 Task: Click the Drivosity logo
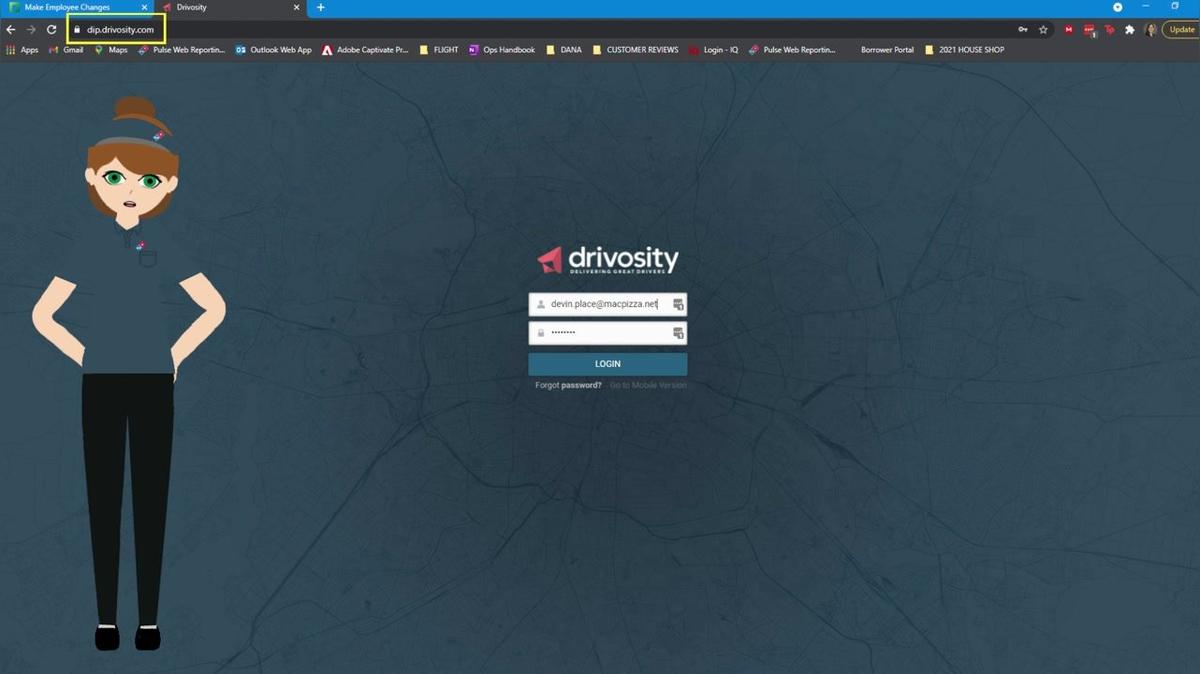point(608,260)
